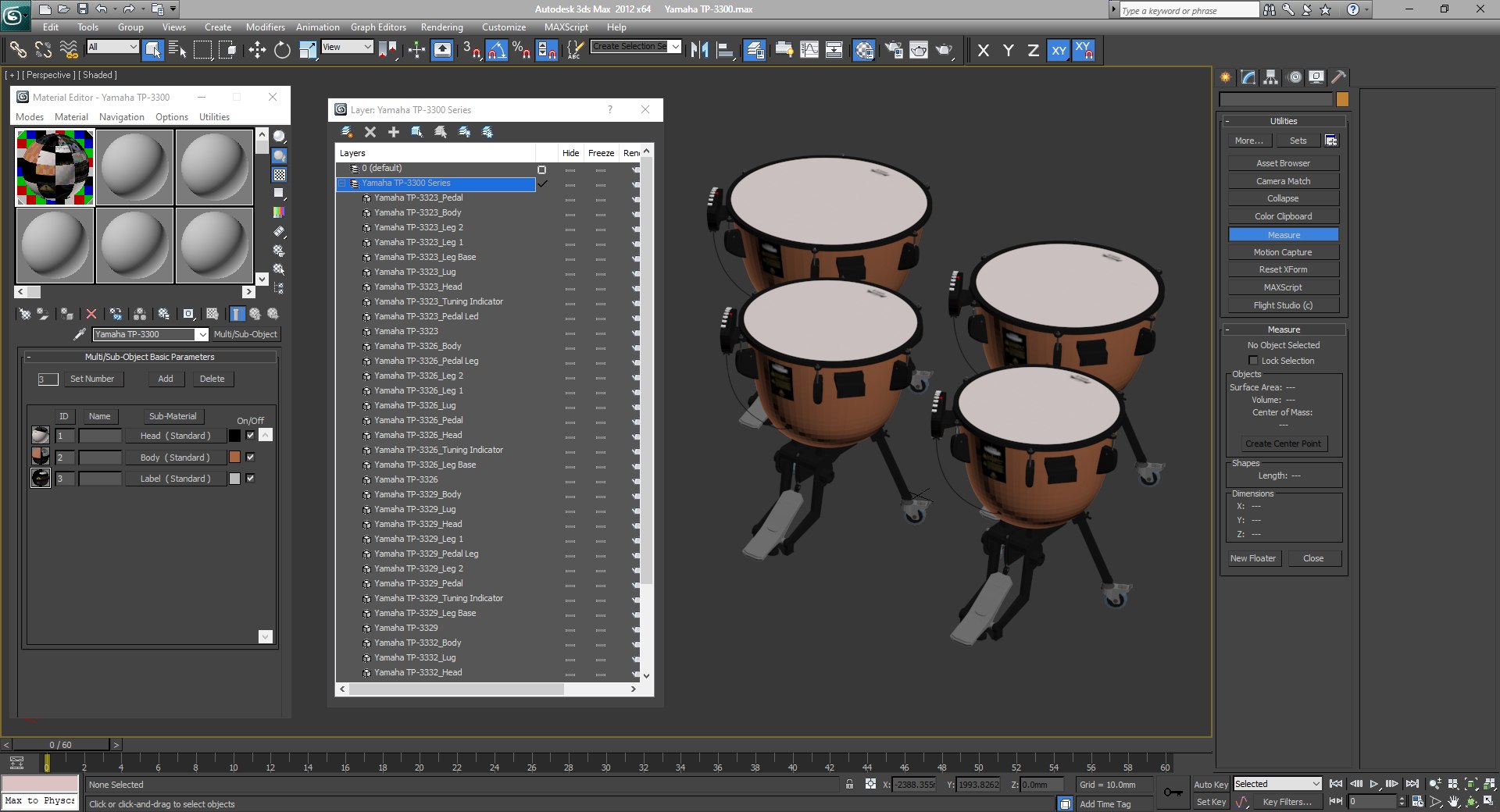Restrict to X axis constraint

click(984, 51)
